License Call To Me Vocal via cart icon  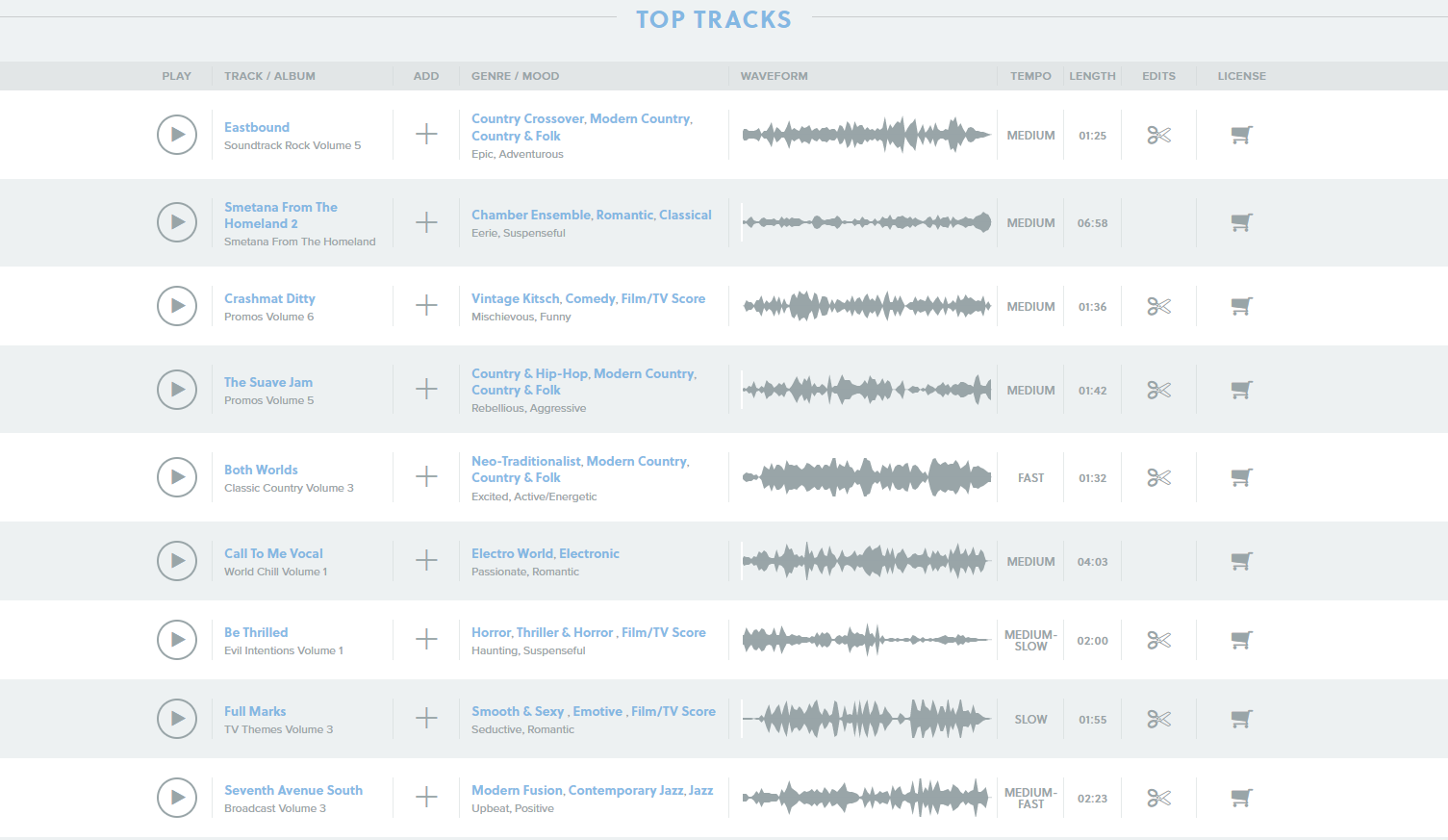point(1241,561)
